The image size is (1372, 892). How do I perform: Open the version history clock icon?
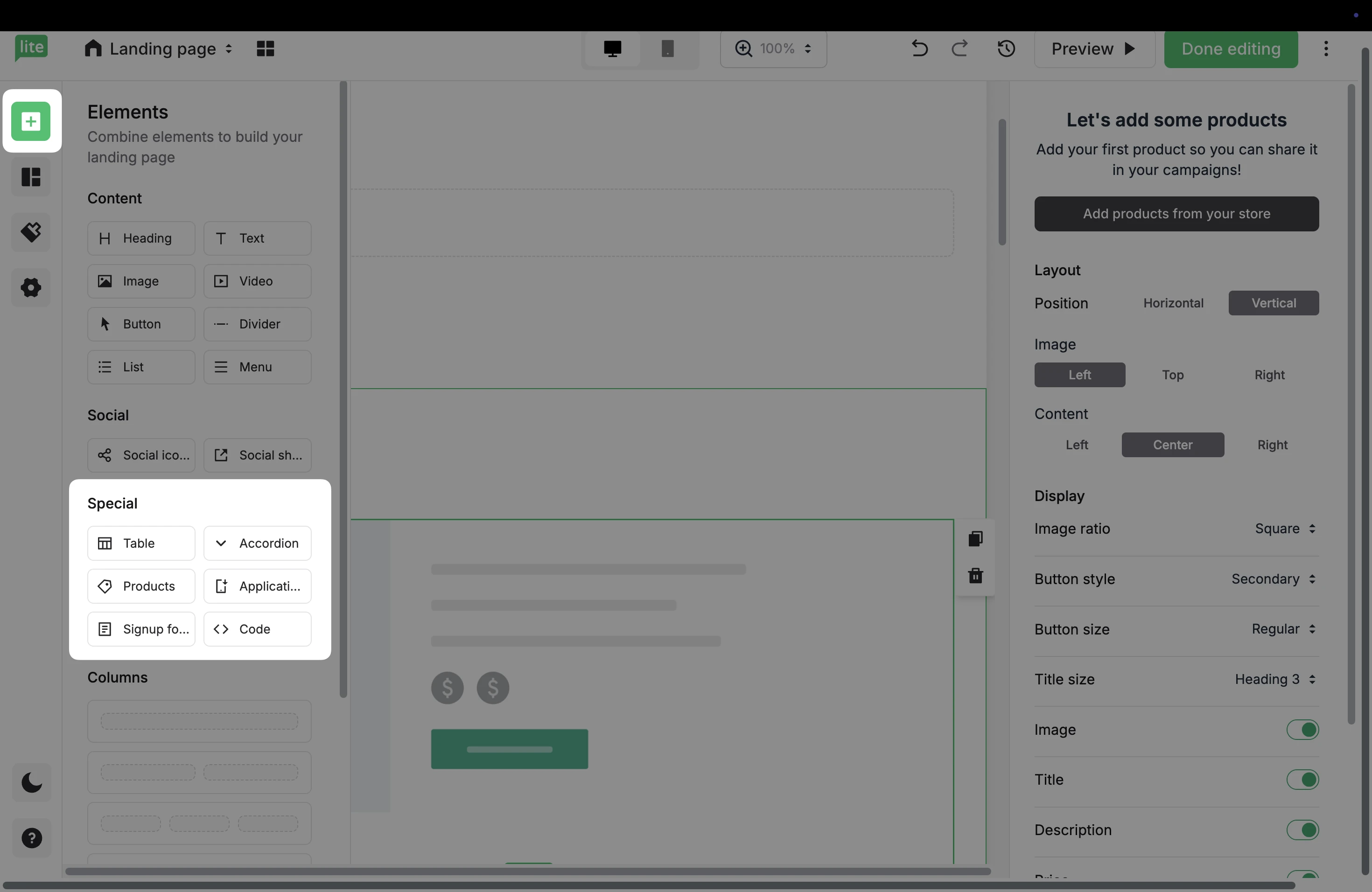point(1006,49)
